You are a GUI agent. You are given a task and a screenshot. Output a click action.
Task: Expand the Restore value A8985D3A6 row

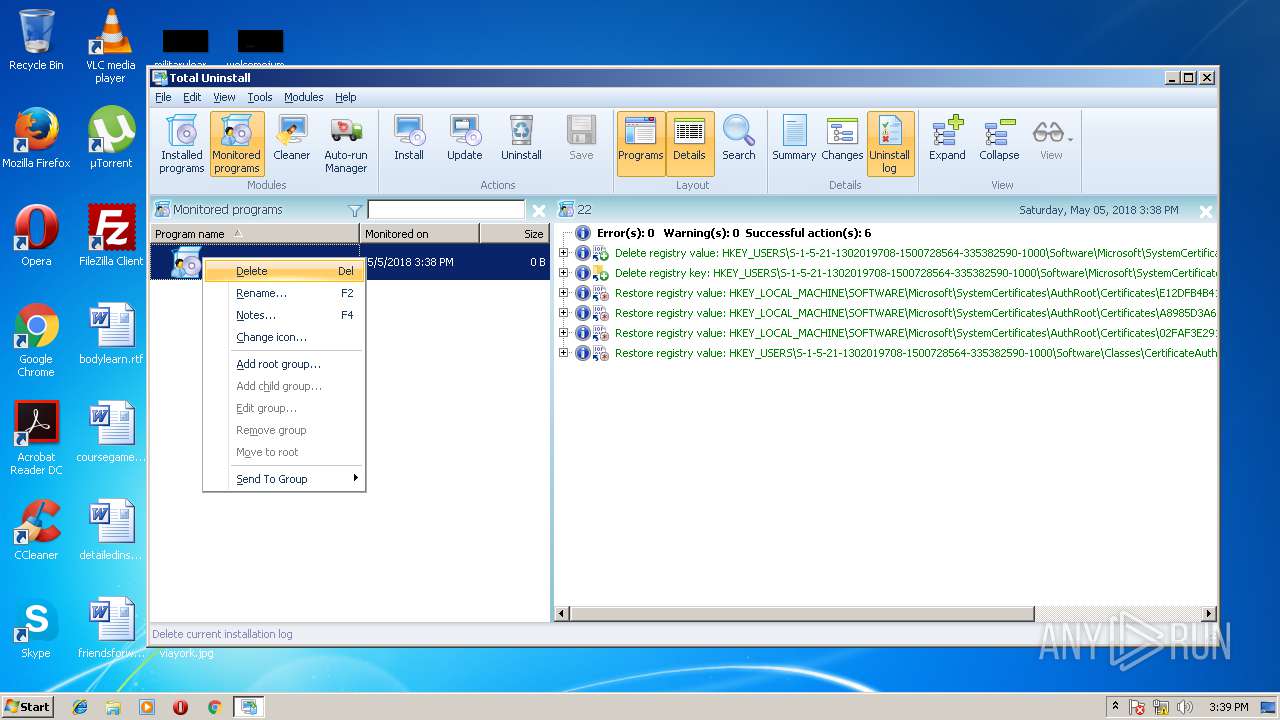tap(563, 313)
